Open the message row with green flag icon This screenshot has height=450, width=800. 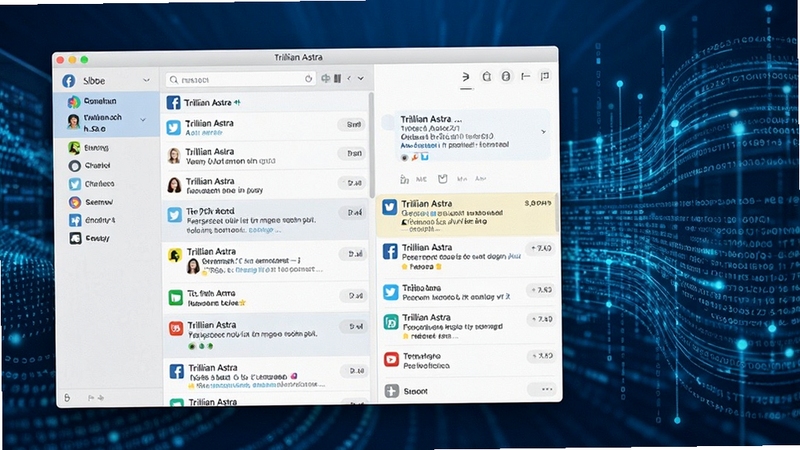(265, 297)
